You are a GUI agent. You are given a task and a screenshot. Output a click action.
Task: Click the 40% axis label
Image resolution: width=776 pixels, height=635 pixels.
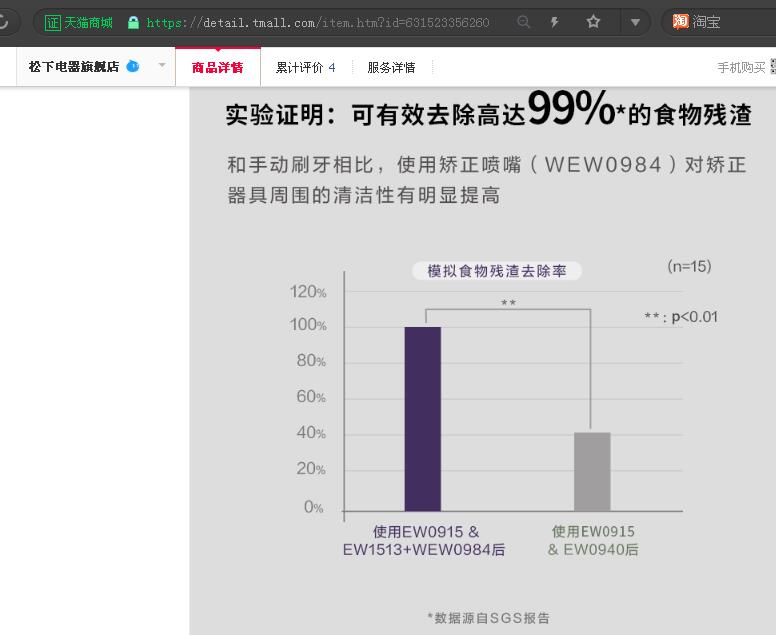[x=311, y=433]
